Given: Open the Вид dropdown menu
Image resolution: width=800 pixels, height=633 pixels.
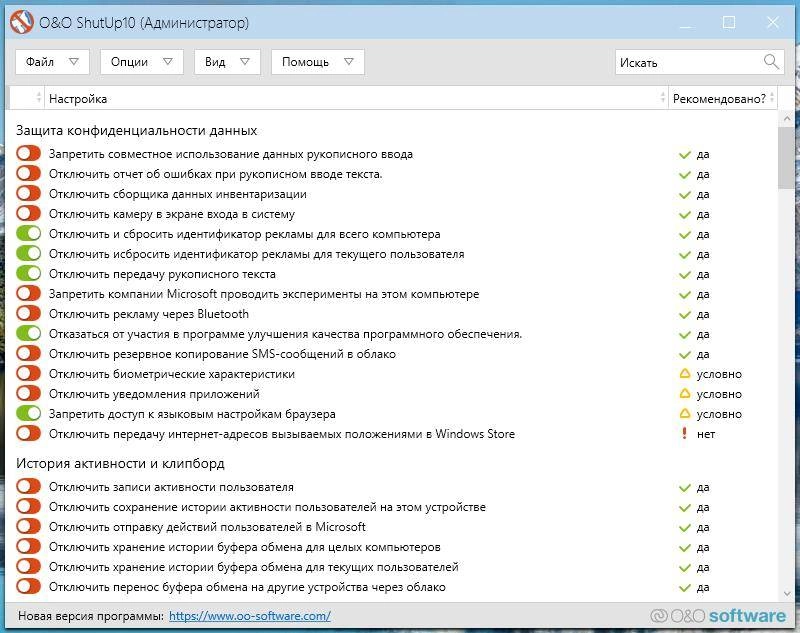Looking at the screenshot, I should pyautogui.click(x=227, y=62).
